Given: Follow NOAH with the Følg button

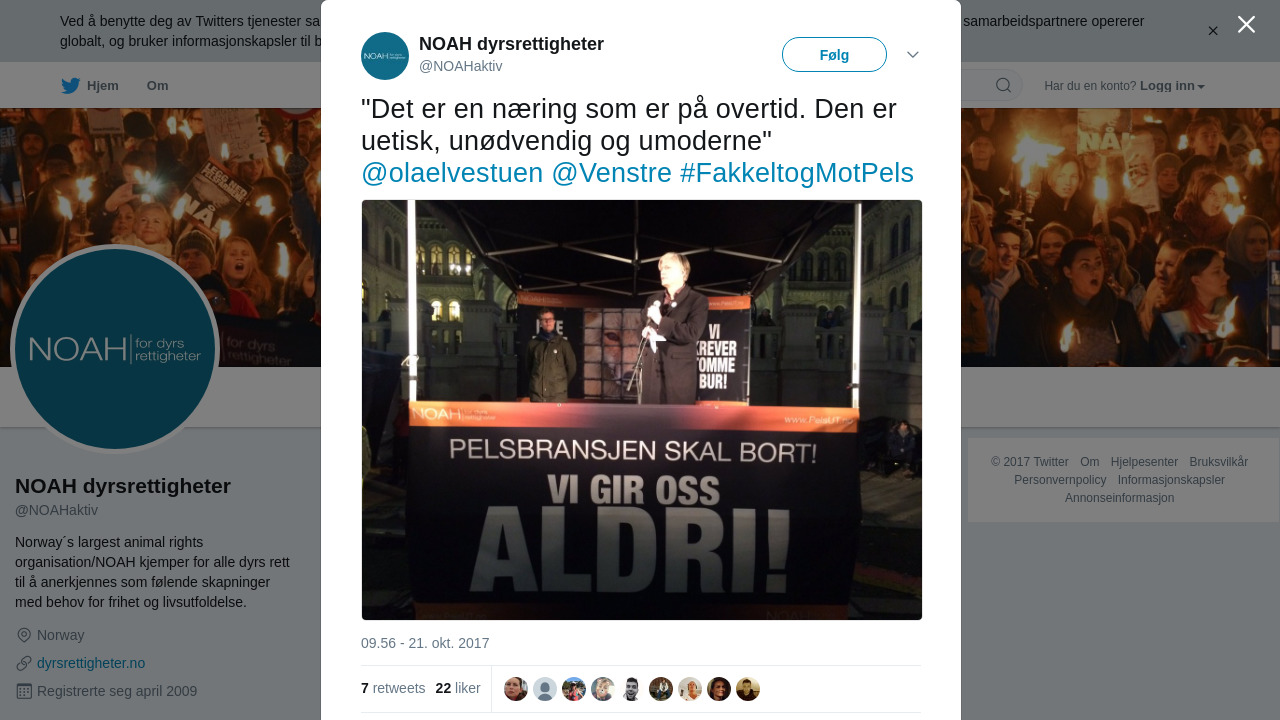Looking at the screenshot, I should tap(834, 55).
